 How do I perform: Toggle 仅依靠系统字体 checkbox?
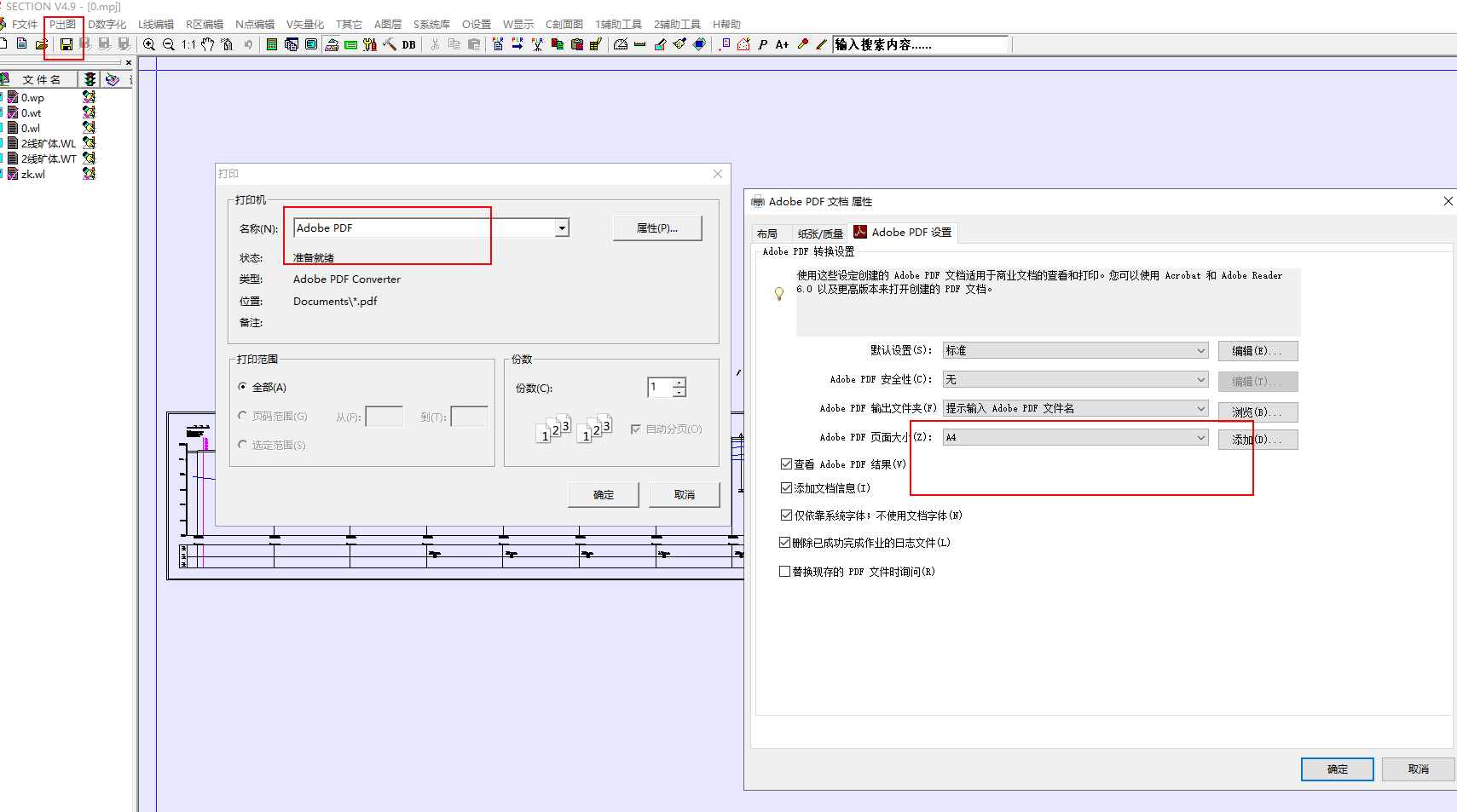tap(786, 515)
